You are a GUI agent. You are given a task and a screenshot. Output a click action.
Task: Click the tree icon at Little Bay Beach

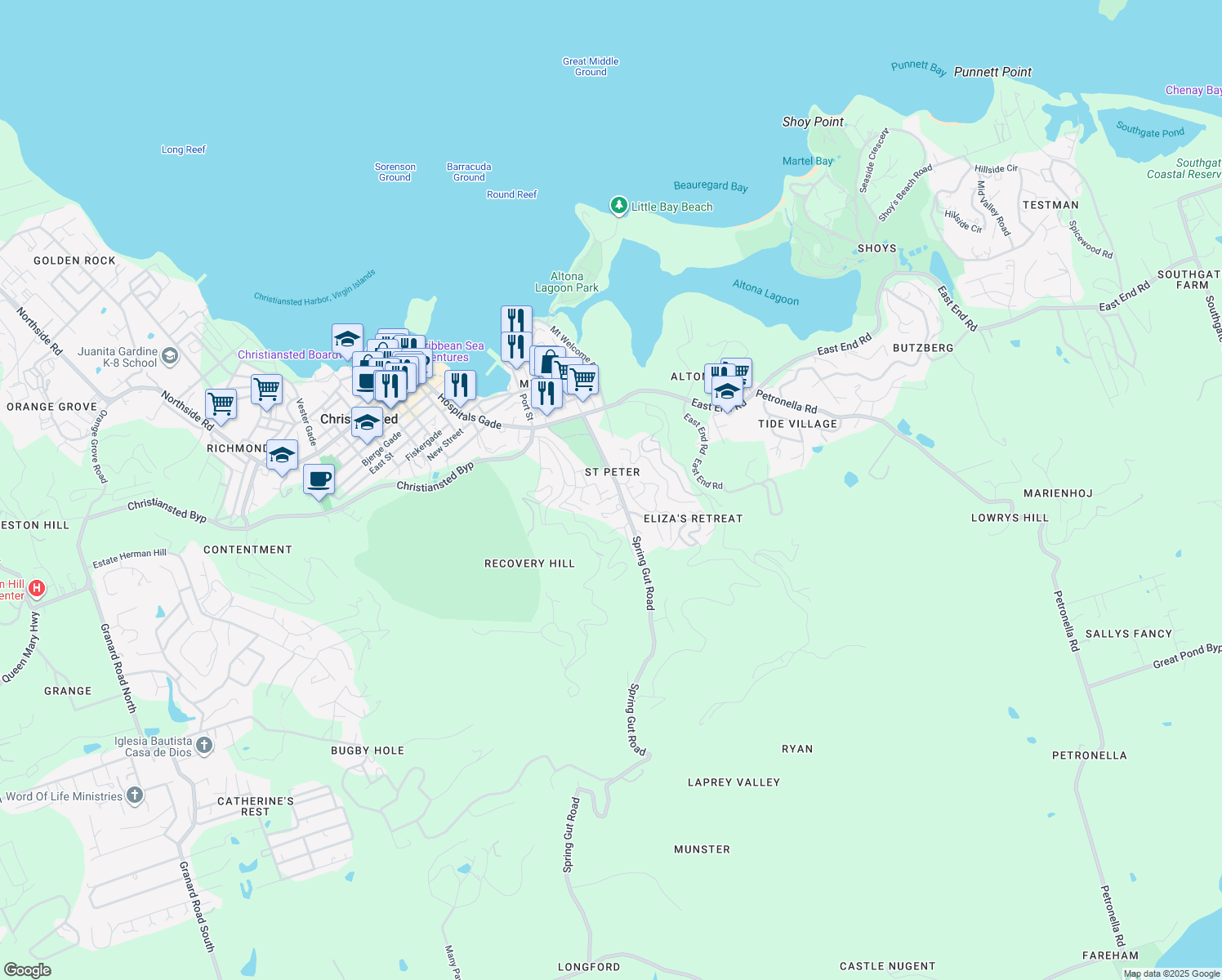pyautogui.click(x=619, y=206)
